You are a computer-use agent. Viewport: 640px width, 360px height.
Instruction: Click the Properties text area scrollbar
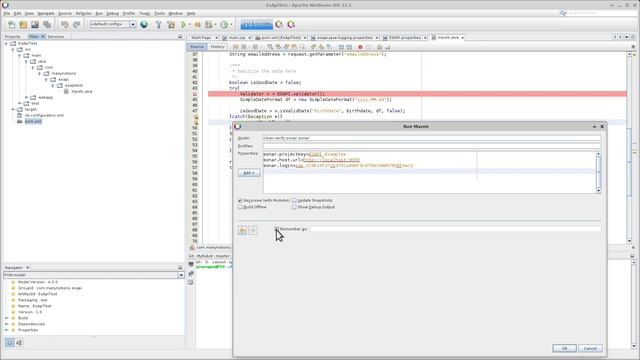point(598,172)
